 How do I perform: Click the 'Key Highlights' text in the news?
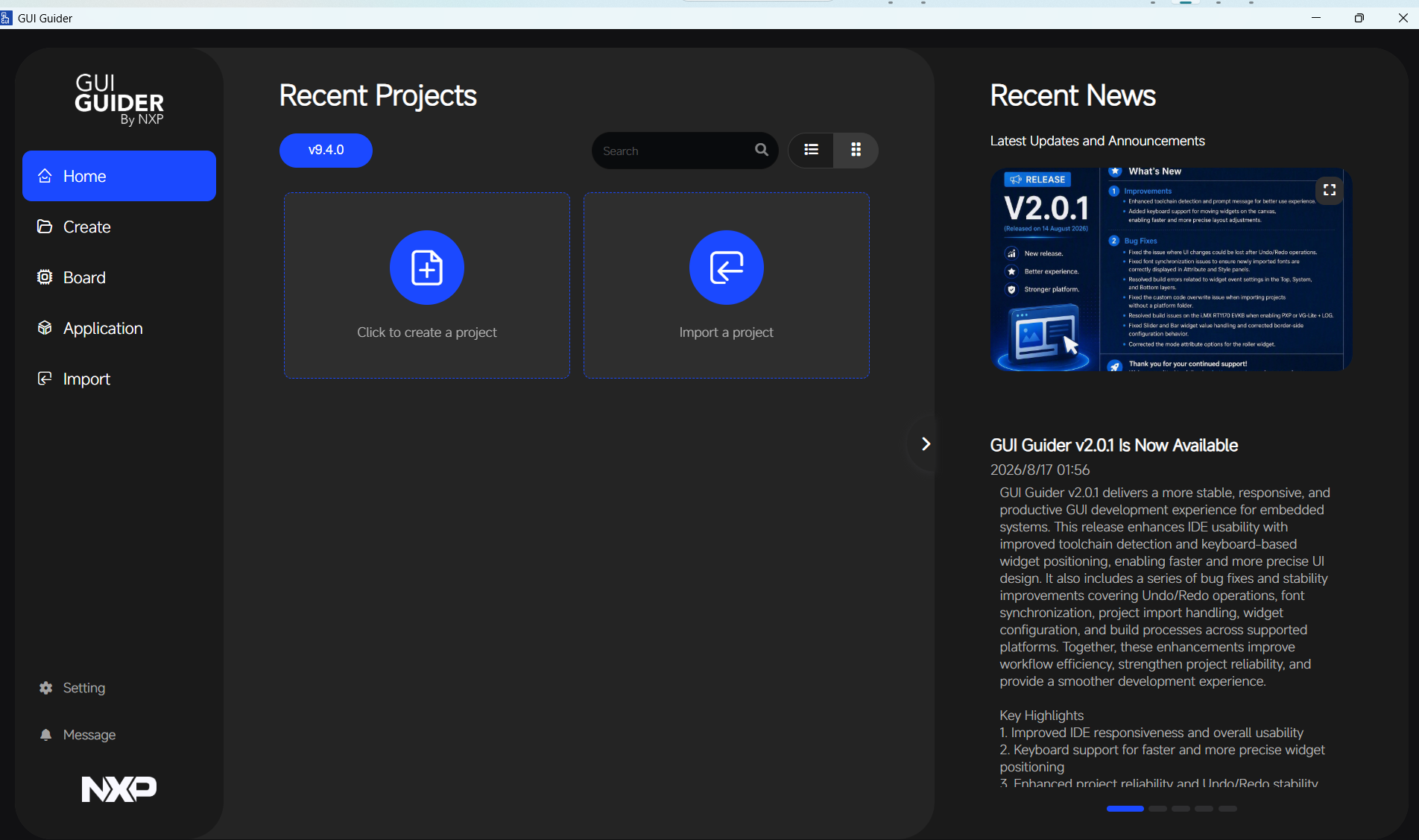[1041, 716]
